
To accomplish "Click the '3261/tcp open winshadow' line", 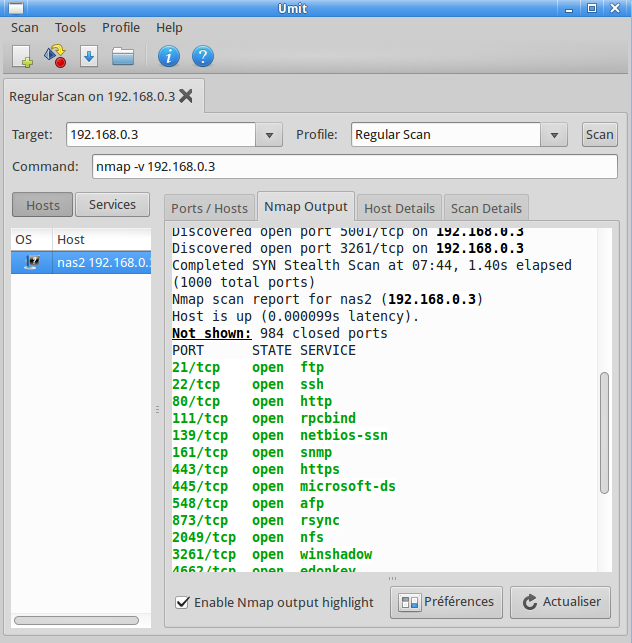I will pos(272,554).
